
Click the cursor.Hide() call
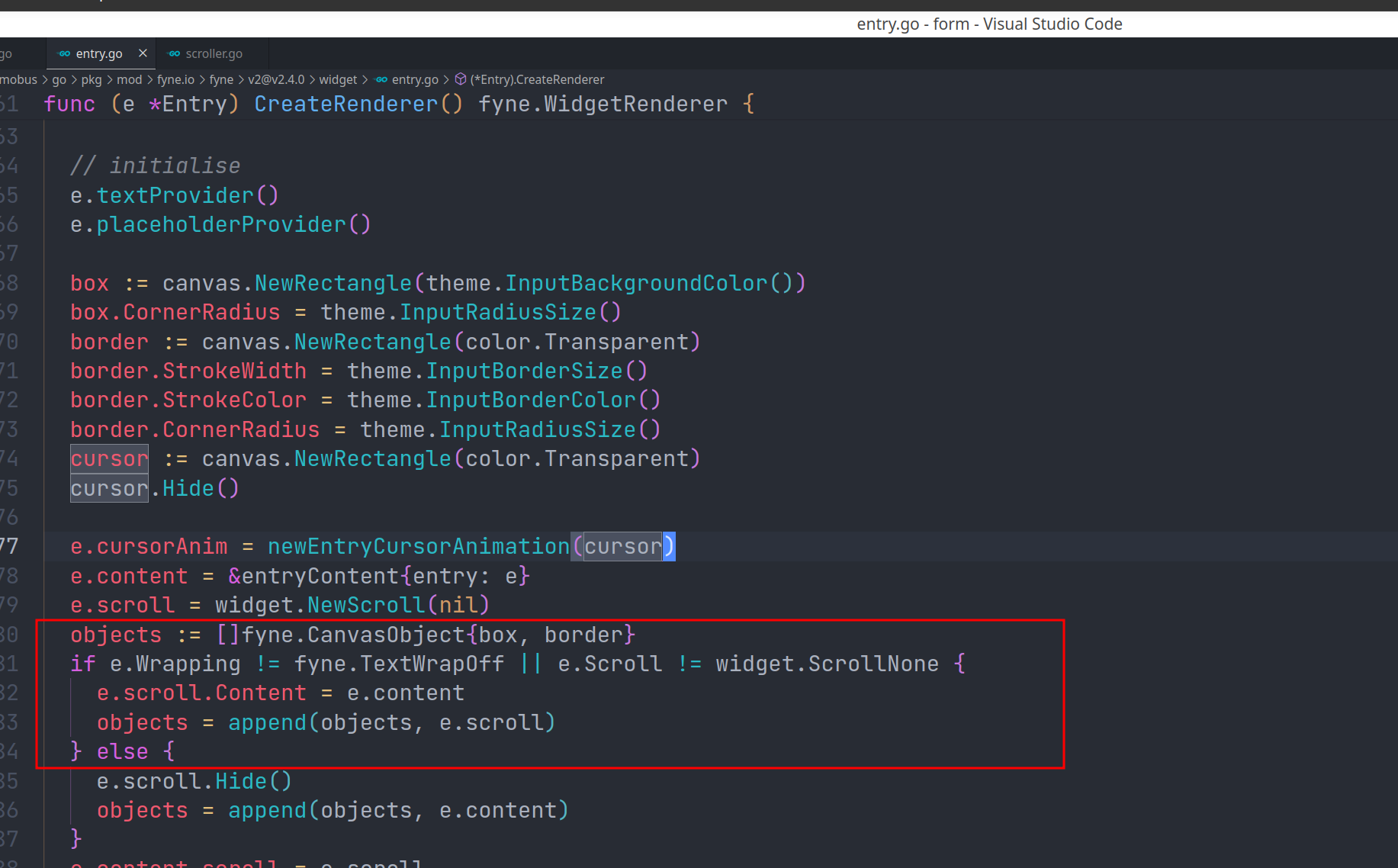(x=155, y=488)
